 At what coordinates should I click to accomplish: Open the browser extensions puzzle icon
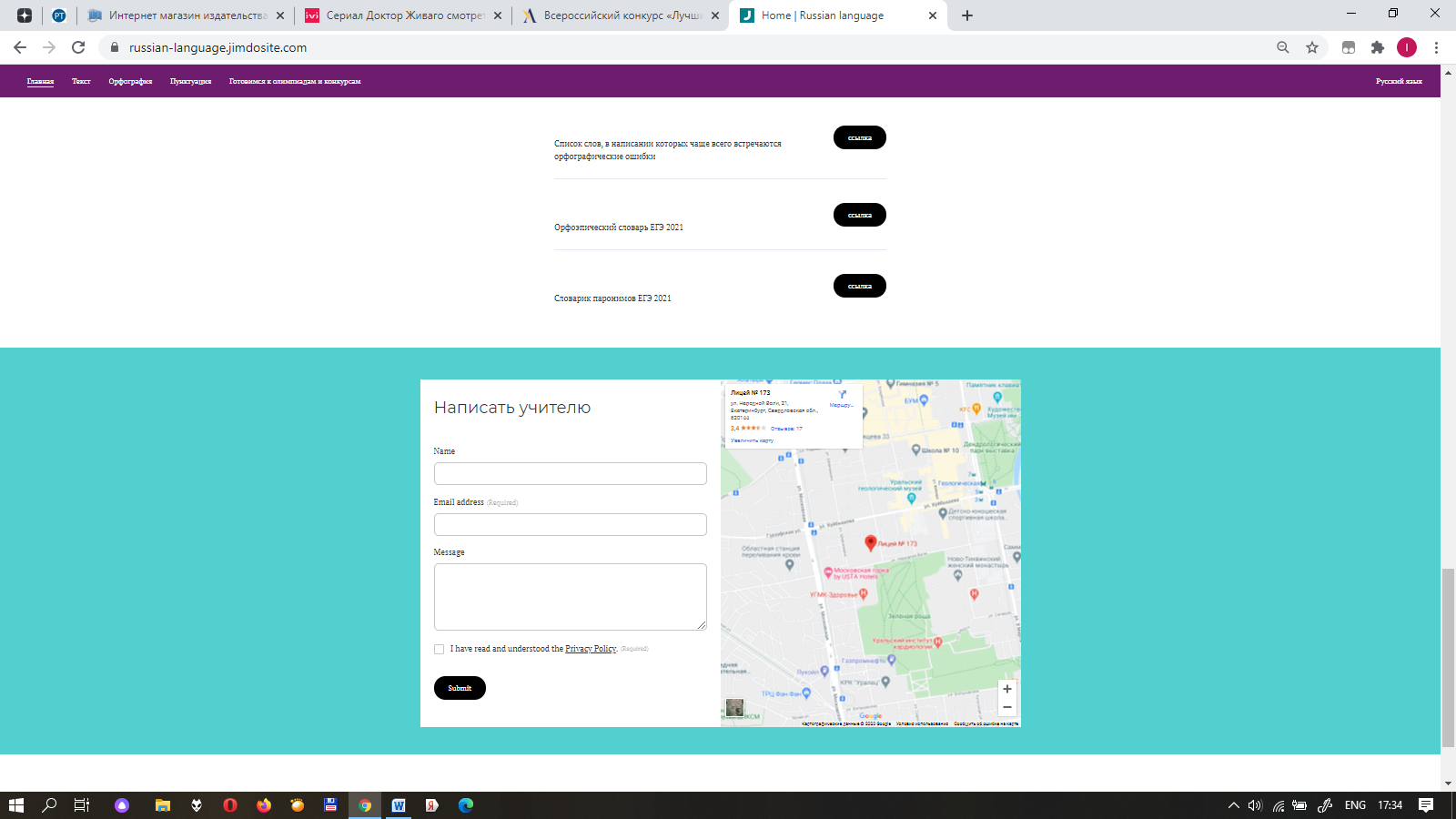click(x=1378, y=47)
